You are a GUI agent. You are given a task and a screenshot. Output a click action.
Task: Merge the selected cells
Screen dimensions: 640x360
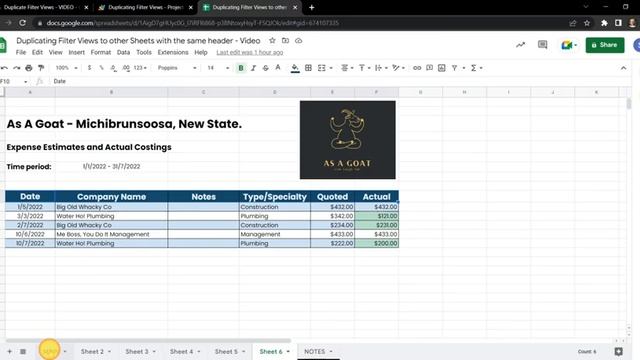click(x=322, y=68)
